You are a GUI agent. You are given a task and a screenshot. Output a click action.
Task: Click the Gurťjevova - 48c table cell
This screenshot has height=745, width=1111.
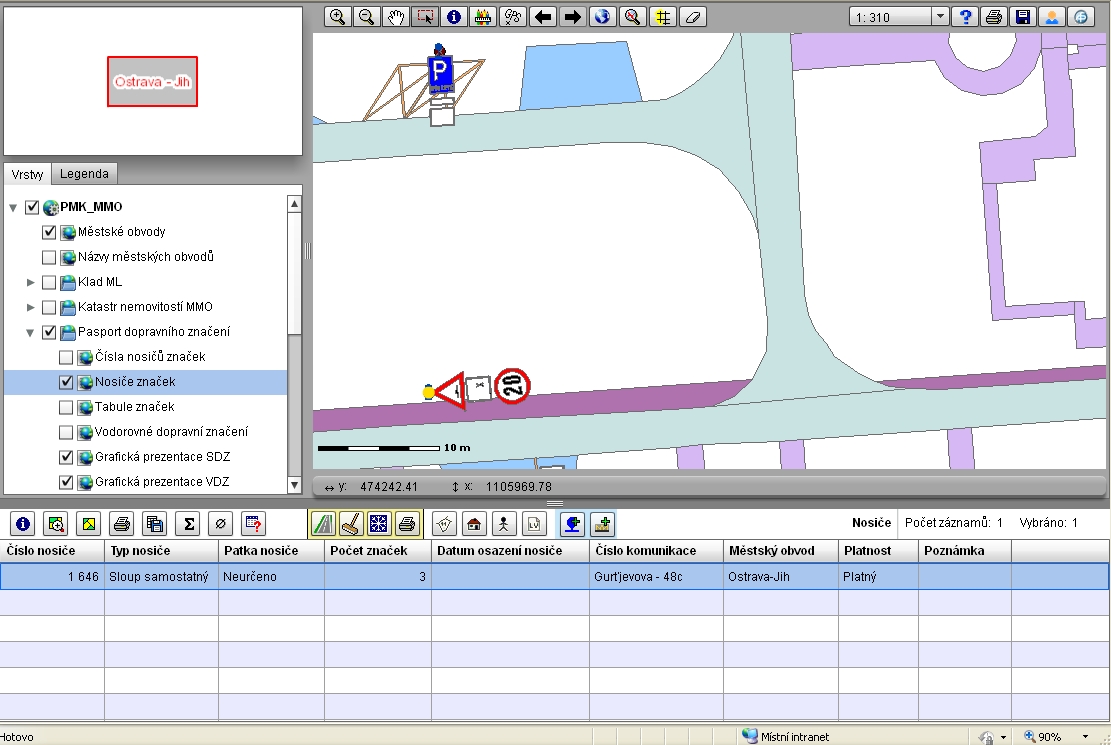pyautogui.click(x=656, y=576)
